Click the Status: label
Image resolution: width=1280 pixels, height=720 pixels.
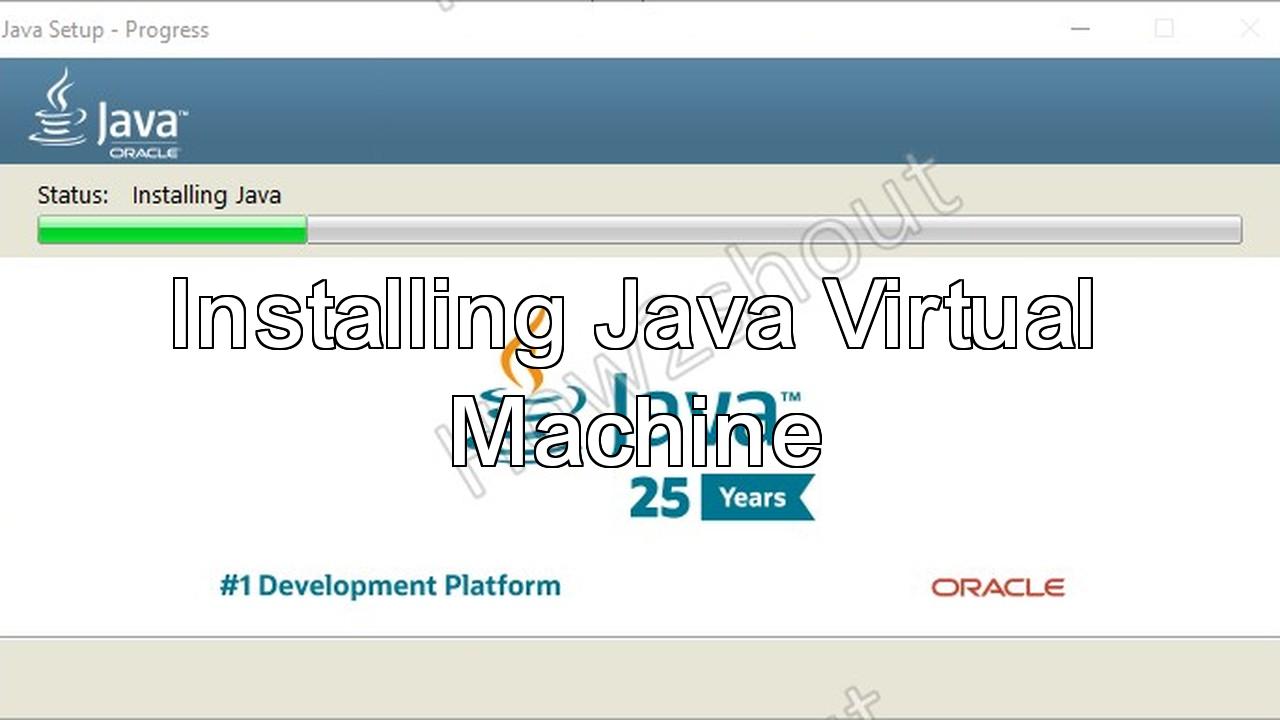(73, 195)
